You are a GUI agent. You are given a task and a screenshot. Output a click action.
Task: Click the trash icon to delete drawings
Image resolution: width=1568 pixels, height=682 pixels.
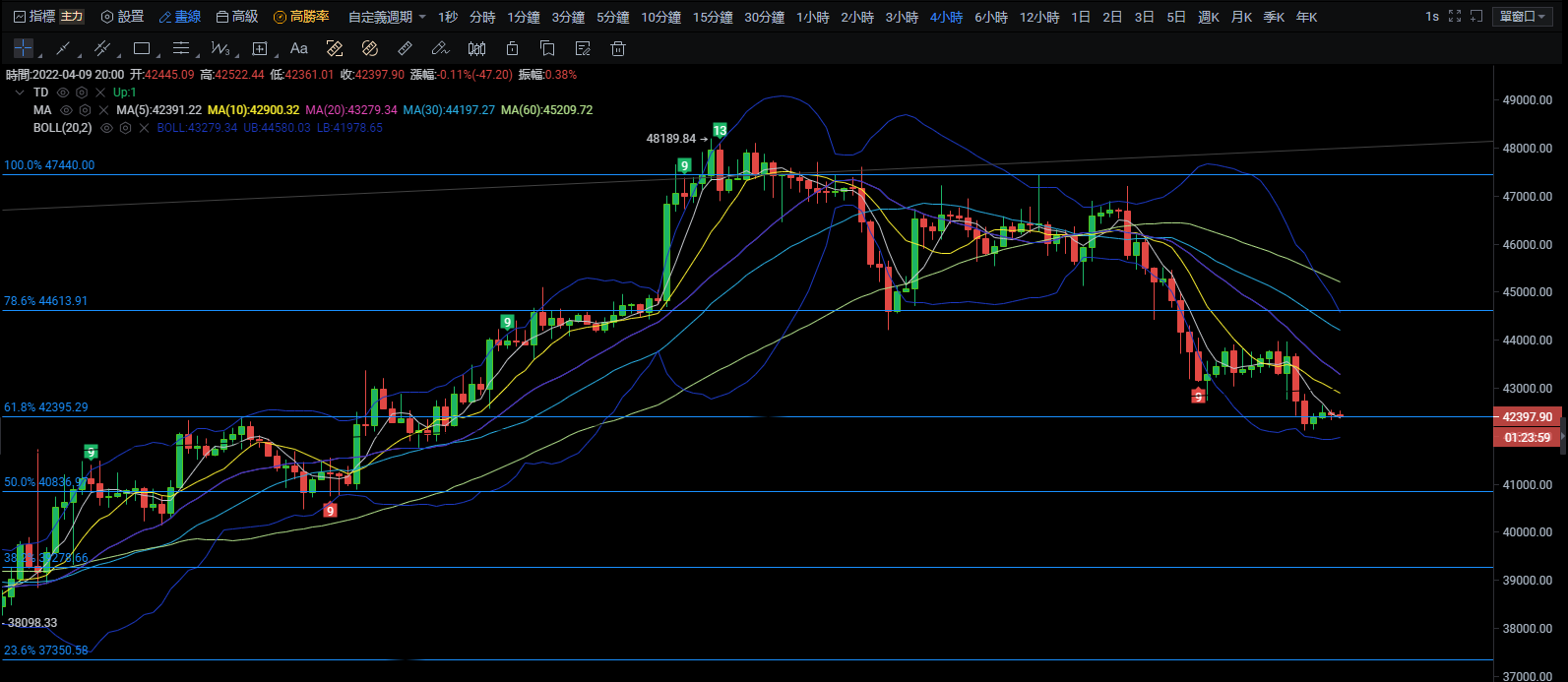coord(617,48)
